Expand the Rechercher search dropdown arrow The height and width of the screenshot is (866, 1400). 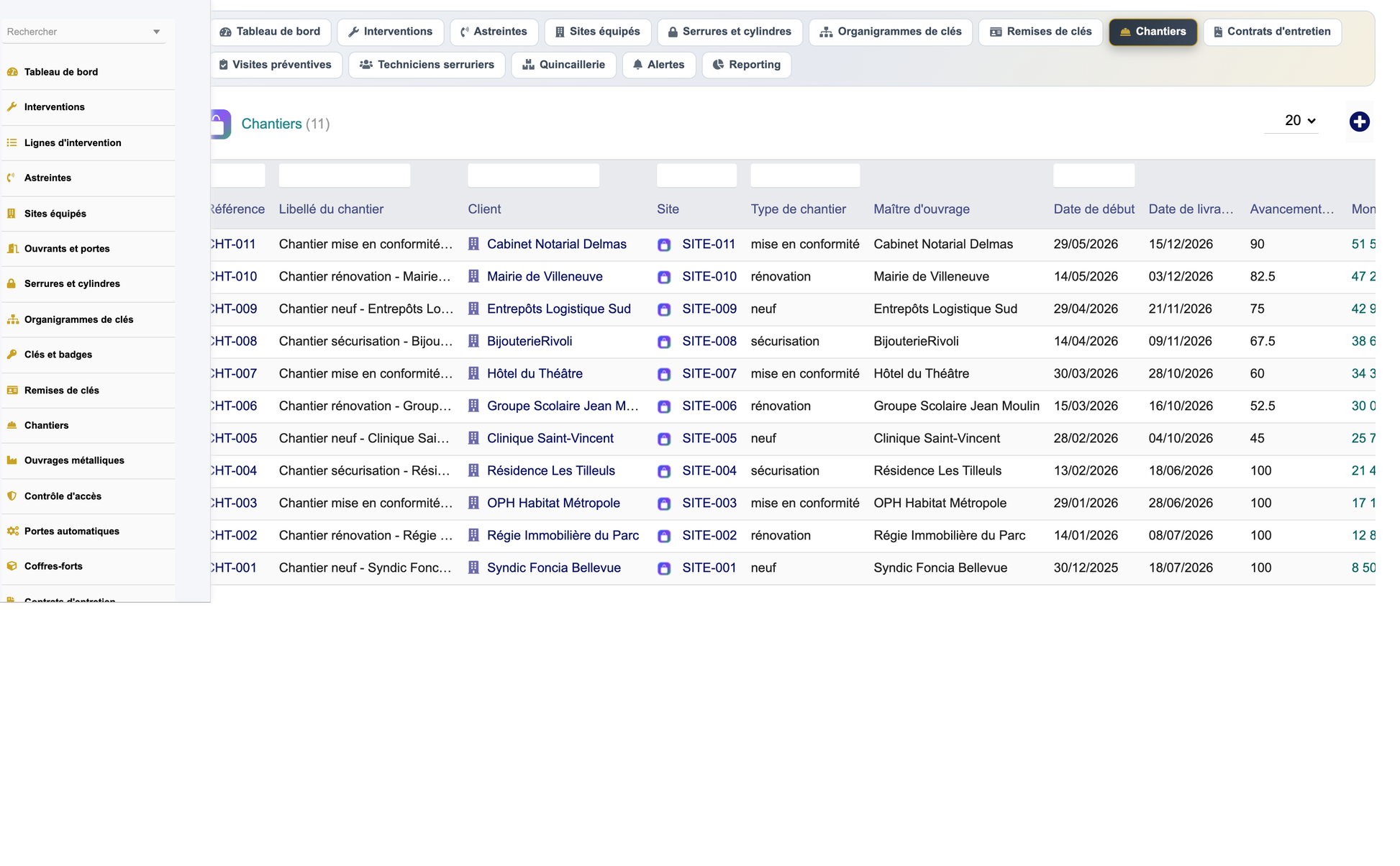156,32
